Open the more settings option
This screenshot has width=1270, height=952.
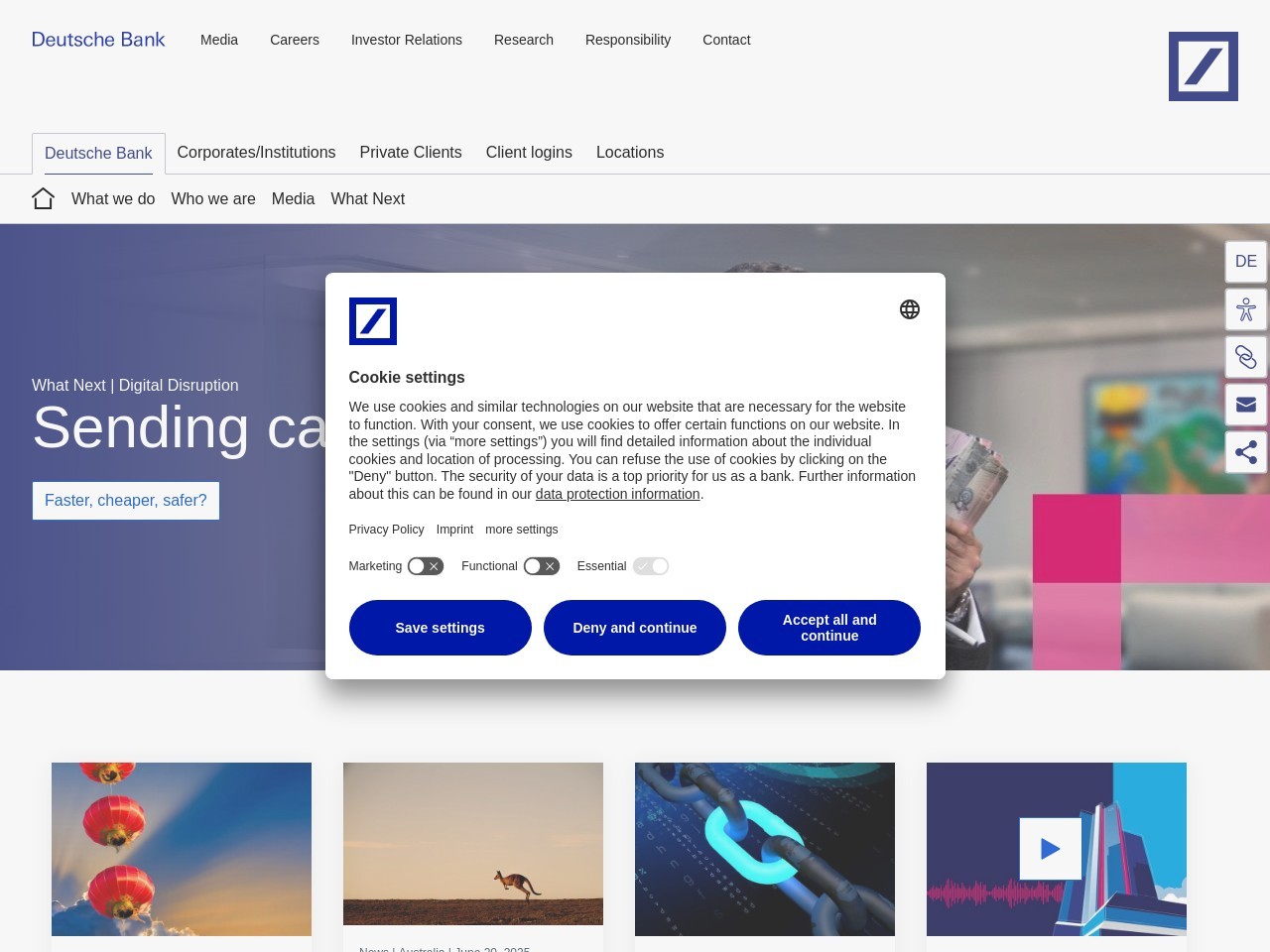coord(521,529)
